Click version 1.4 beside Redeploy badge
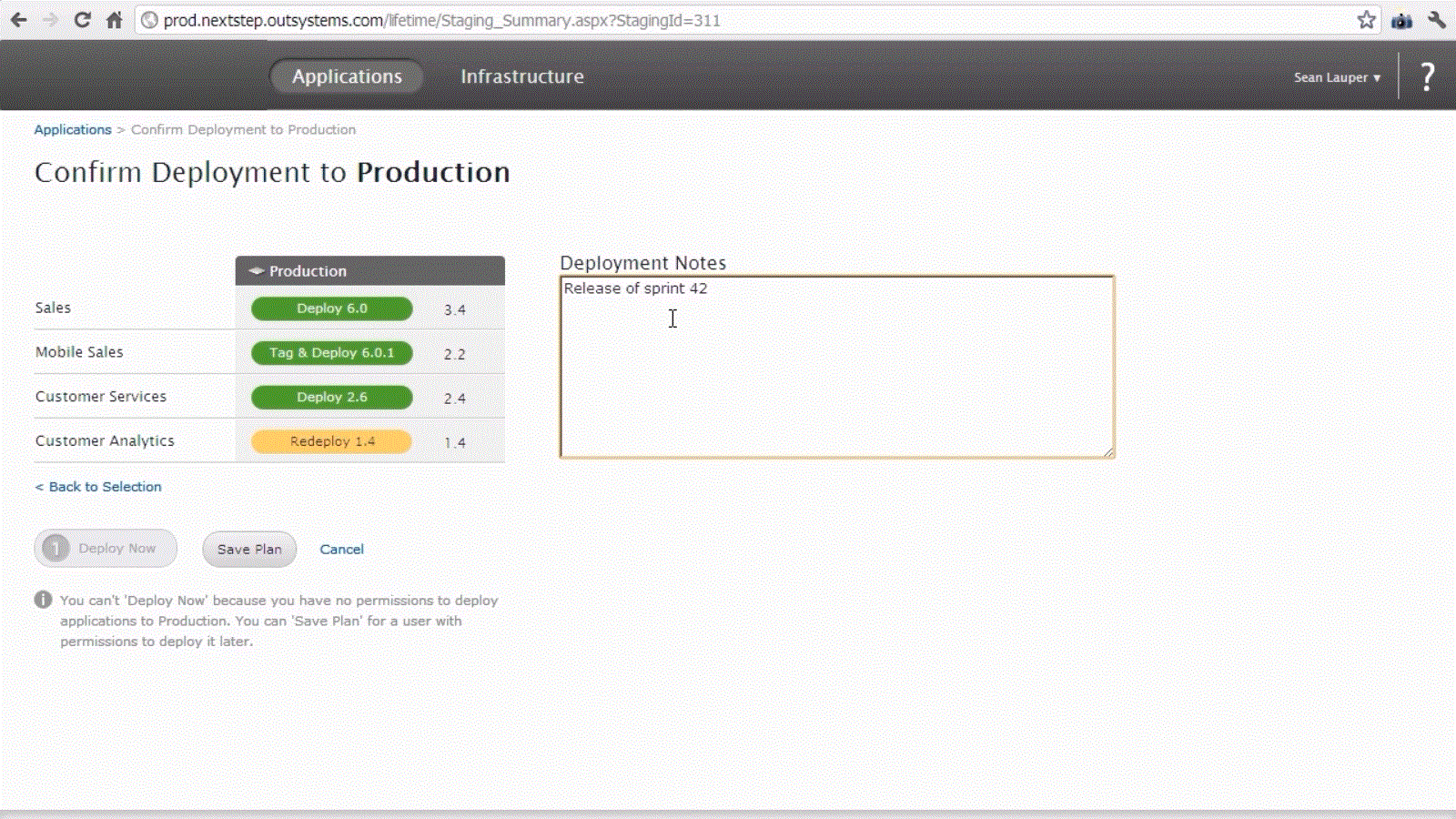This screenshot has width=1456, height=819. (x=455, y=442)
